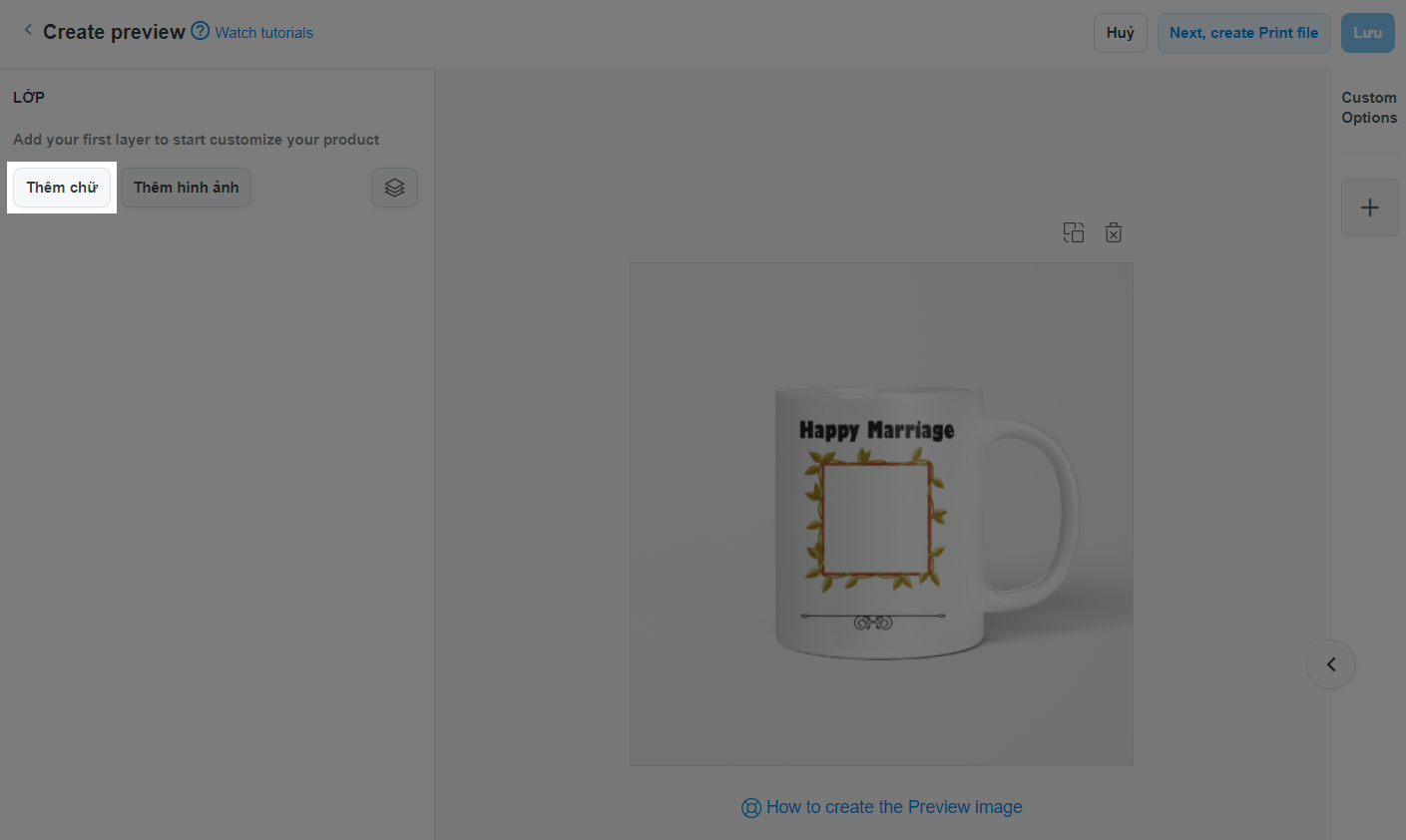1406x840 pixels.
Task: Proceed with Next, create Print file
Action: click(1243, 33)
